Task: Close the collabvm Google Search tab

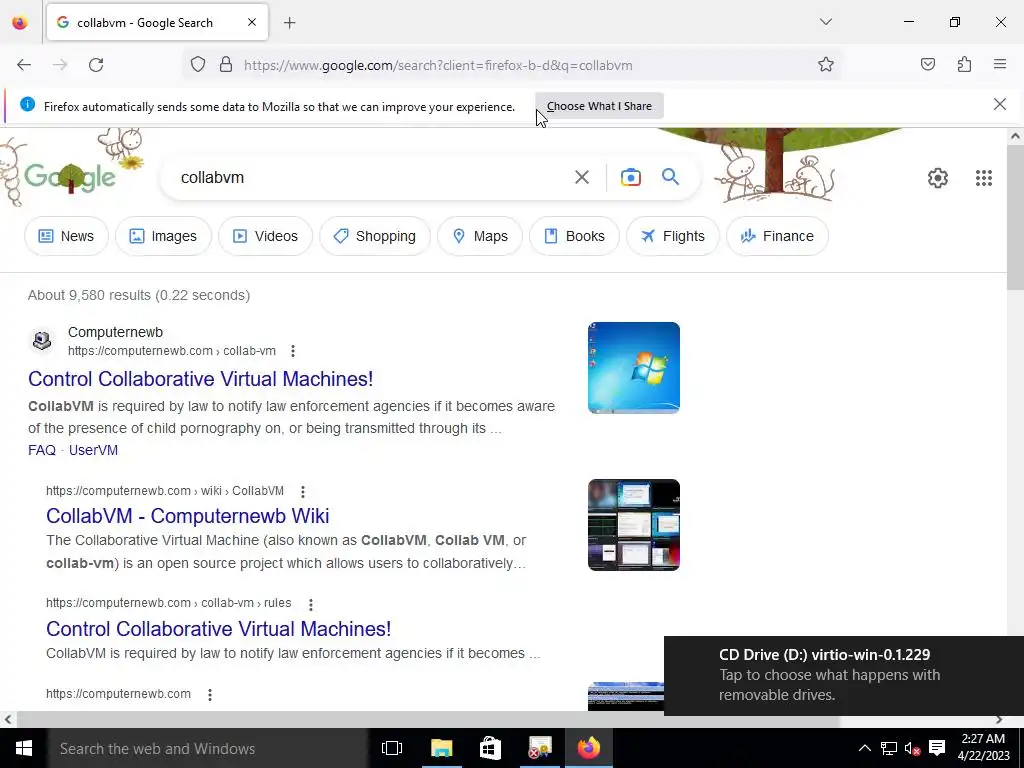Action: [x=252, y=22]
